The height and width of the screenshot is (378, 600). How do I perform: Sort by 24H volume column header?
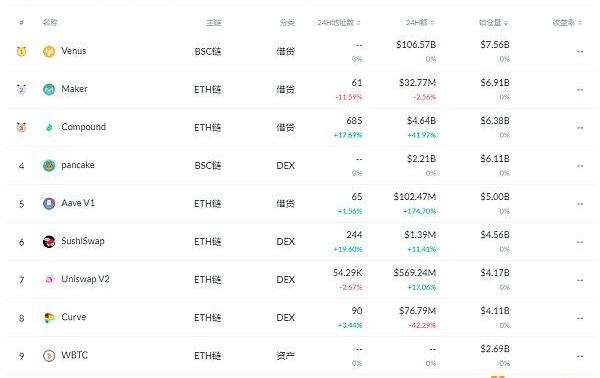[x=420, y=23]
